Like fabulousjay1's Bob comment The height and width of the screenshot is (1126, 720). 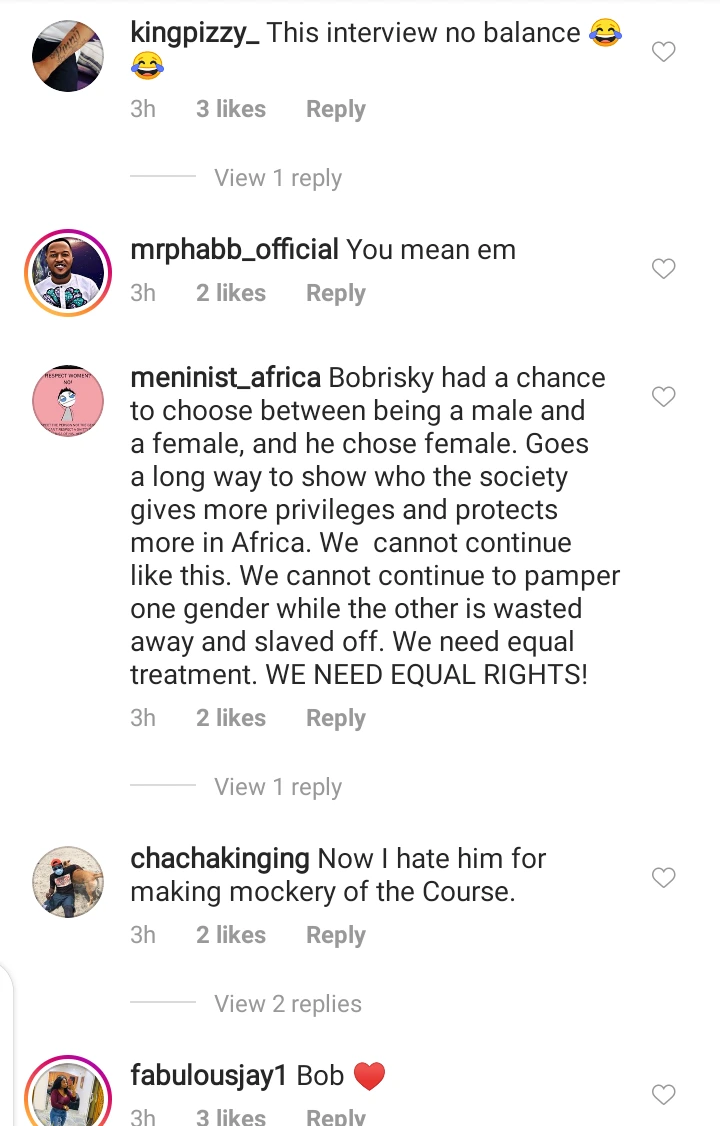664,1095
